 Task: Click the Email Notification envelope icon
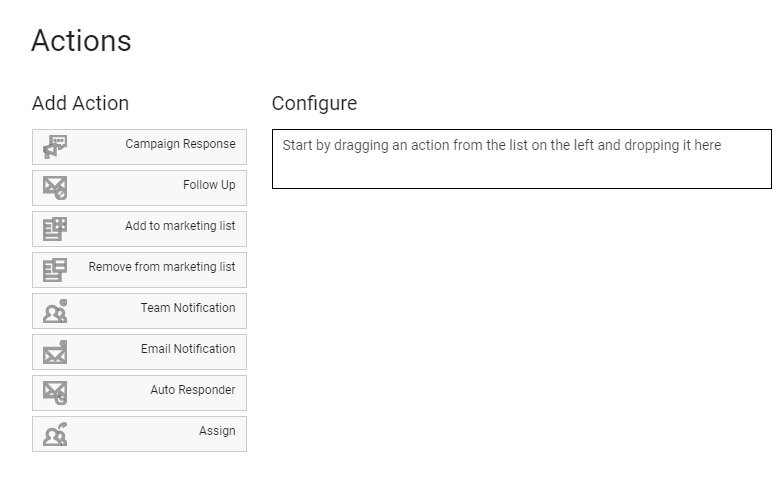click(55, 352)
